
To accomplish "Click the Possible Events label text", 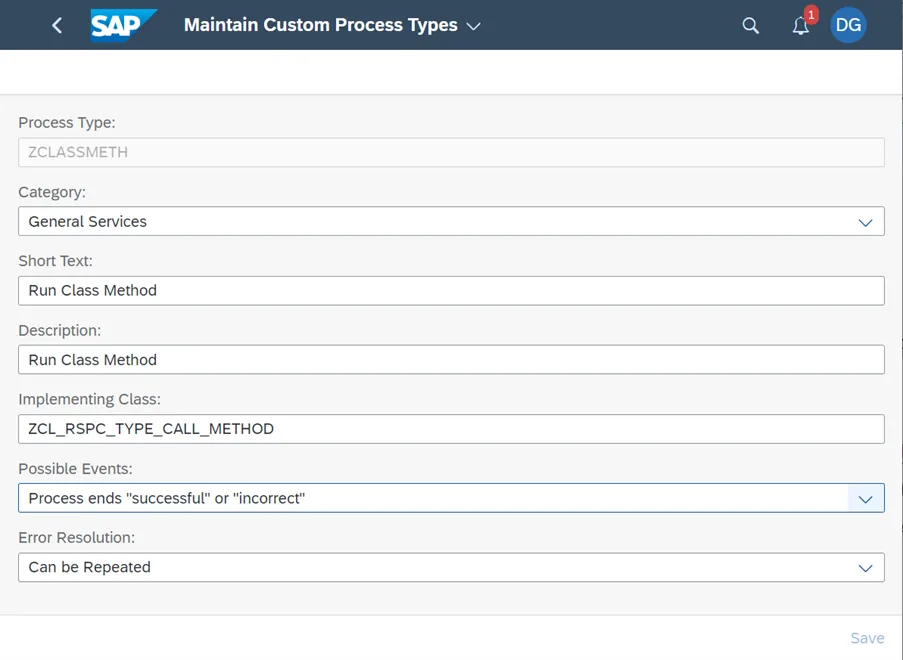I will pos(75,468).
